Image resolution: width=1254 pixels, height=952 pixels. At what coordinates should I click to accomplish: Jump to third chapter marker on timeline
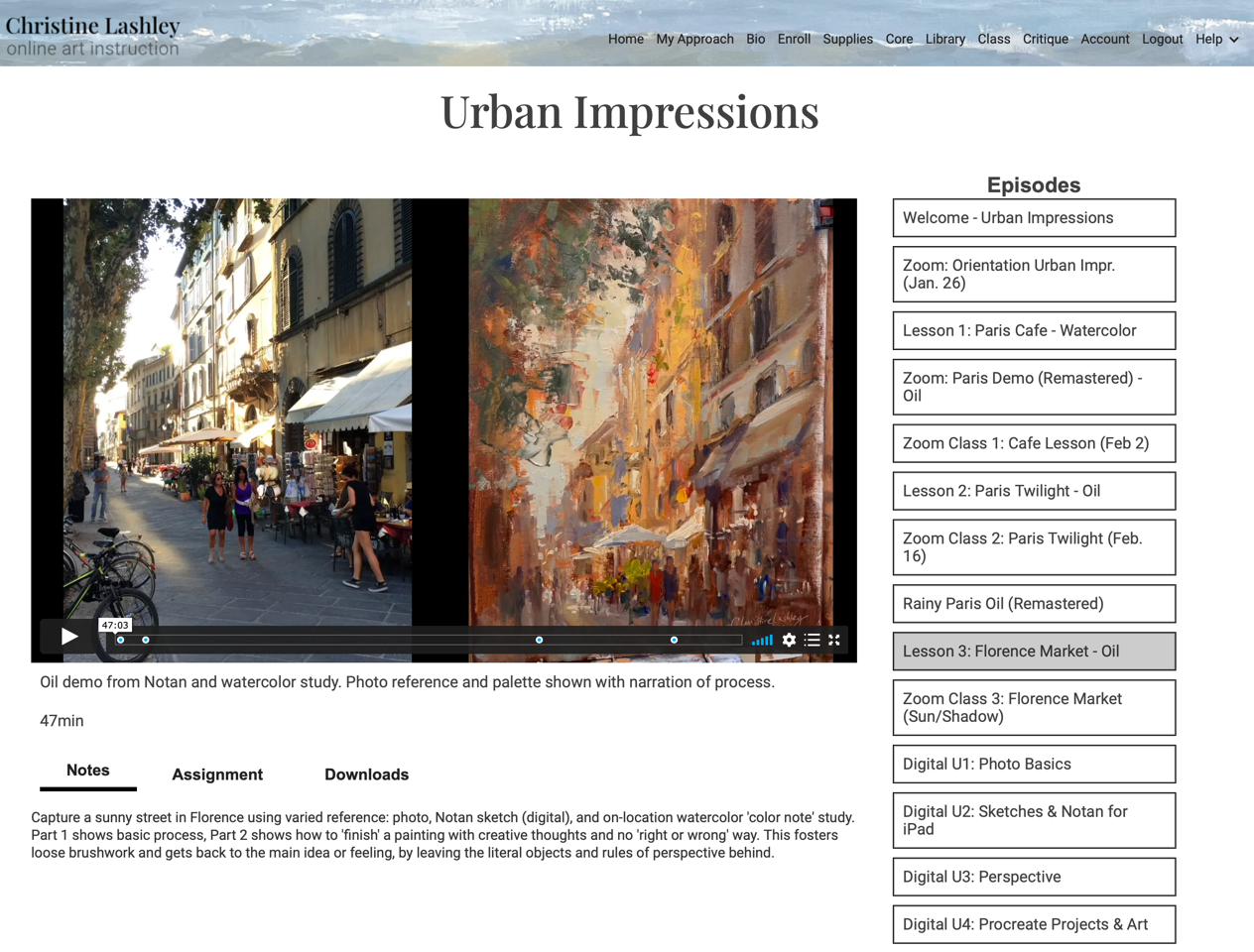click(x=540, y=641)
